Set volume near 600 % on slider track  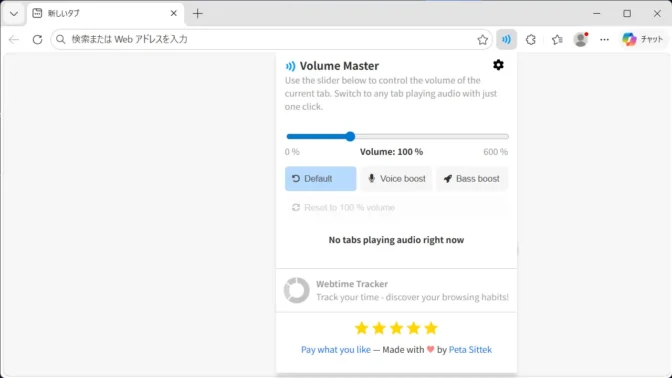[x=506, y=136]
